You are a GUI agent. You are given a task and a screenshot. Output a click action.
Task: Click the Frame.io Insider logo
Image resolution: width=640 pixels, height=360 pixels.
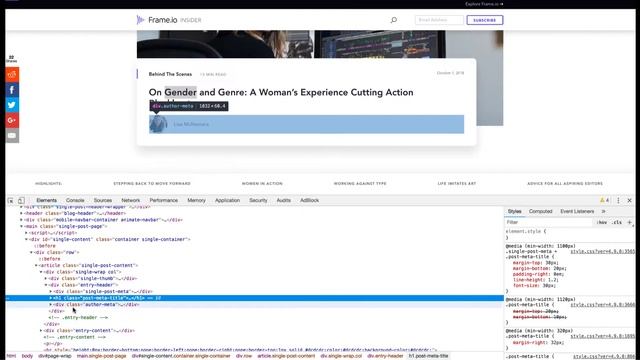tap(169, 20)
